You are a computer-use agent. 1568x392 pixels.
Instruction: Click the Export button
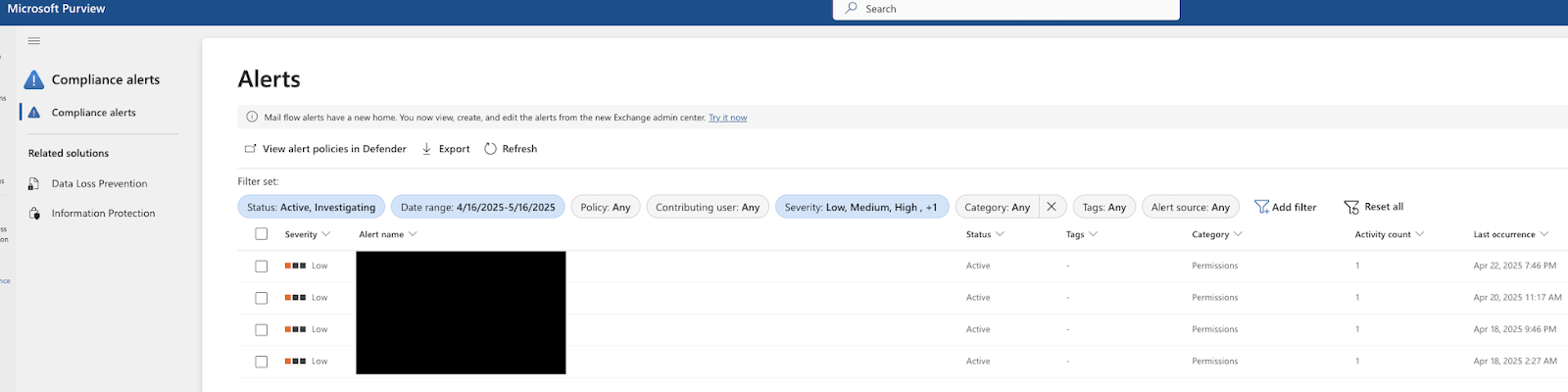446,149
